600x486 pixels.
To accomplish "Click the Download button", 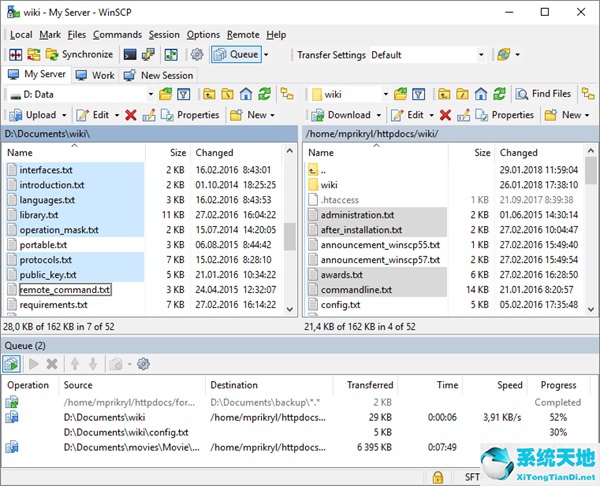I will click(x=341, y=115).
